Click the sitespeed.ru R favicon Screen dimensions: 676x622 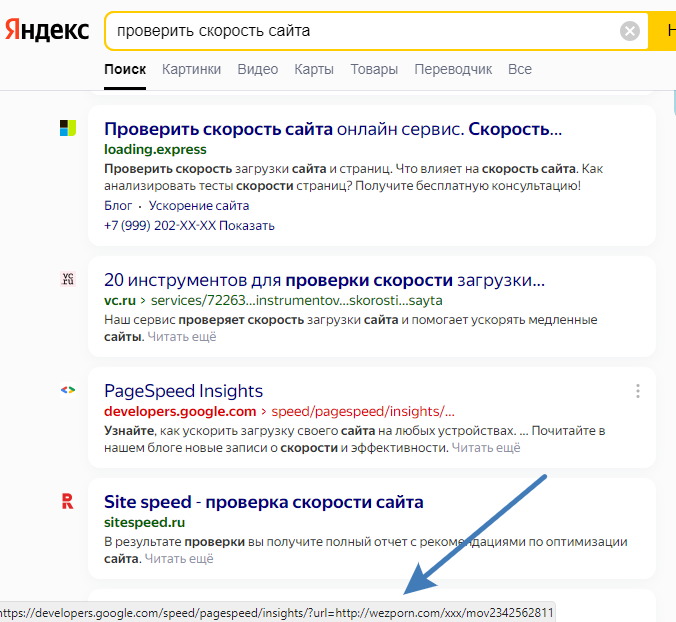tap(68, 501)
